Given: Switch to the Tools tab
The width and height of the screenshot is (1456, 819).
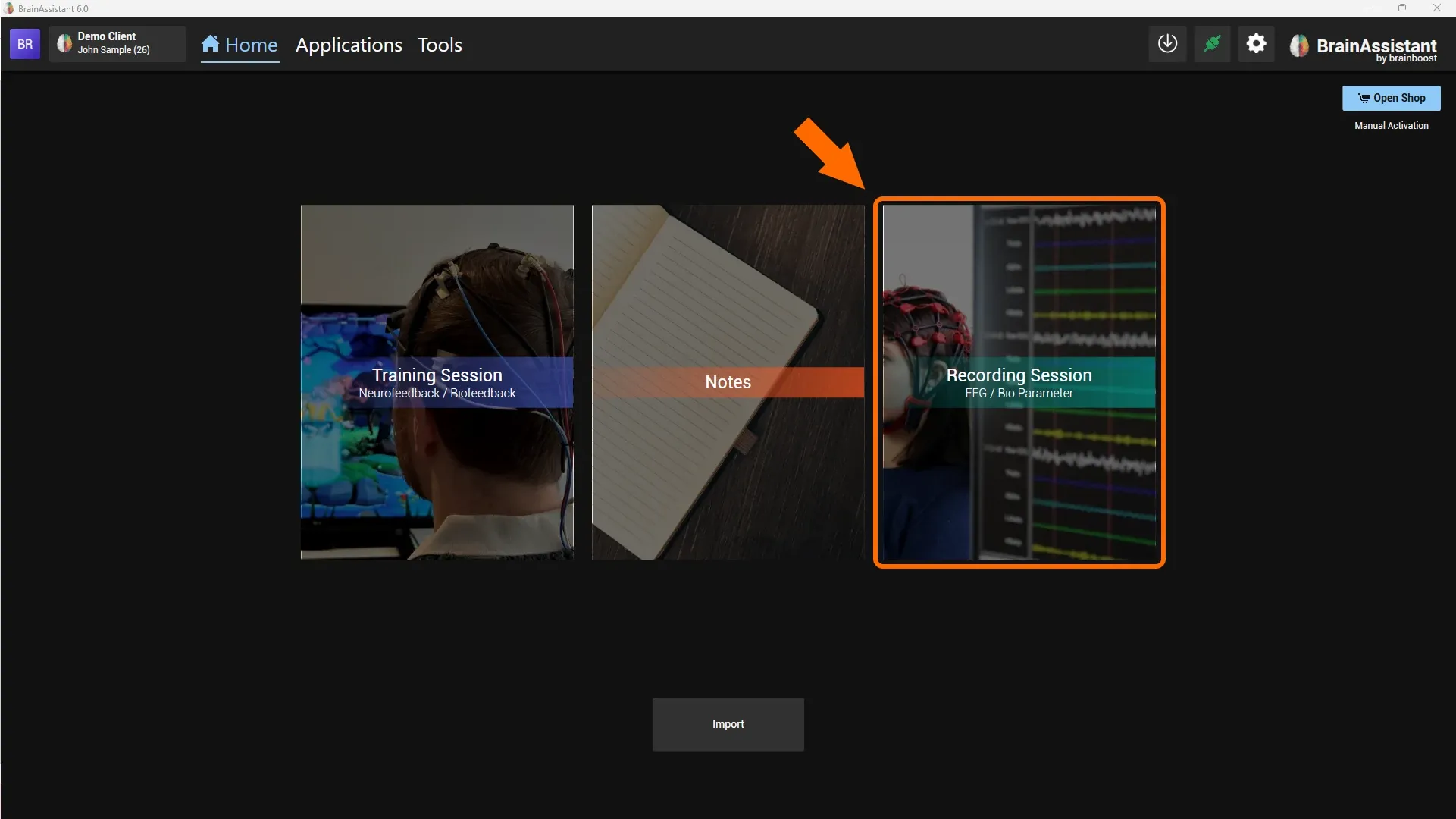Looking at the screenshot, I should pyautogui.click(x=440, y=45).
